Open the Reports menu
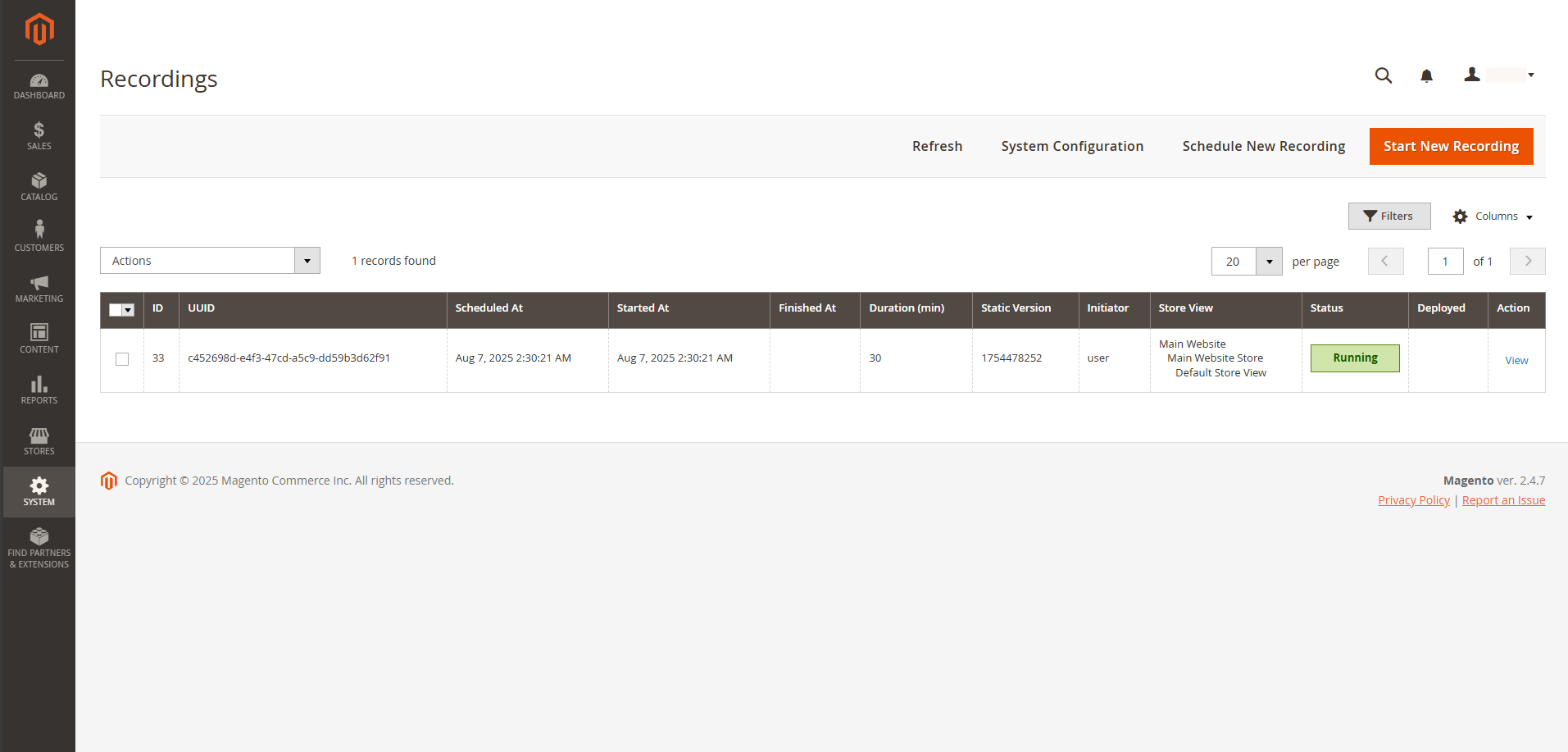Viewport: 1568px width, 752px height. tap(39, 390)
